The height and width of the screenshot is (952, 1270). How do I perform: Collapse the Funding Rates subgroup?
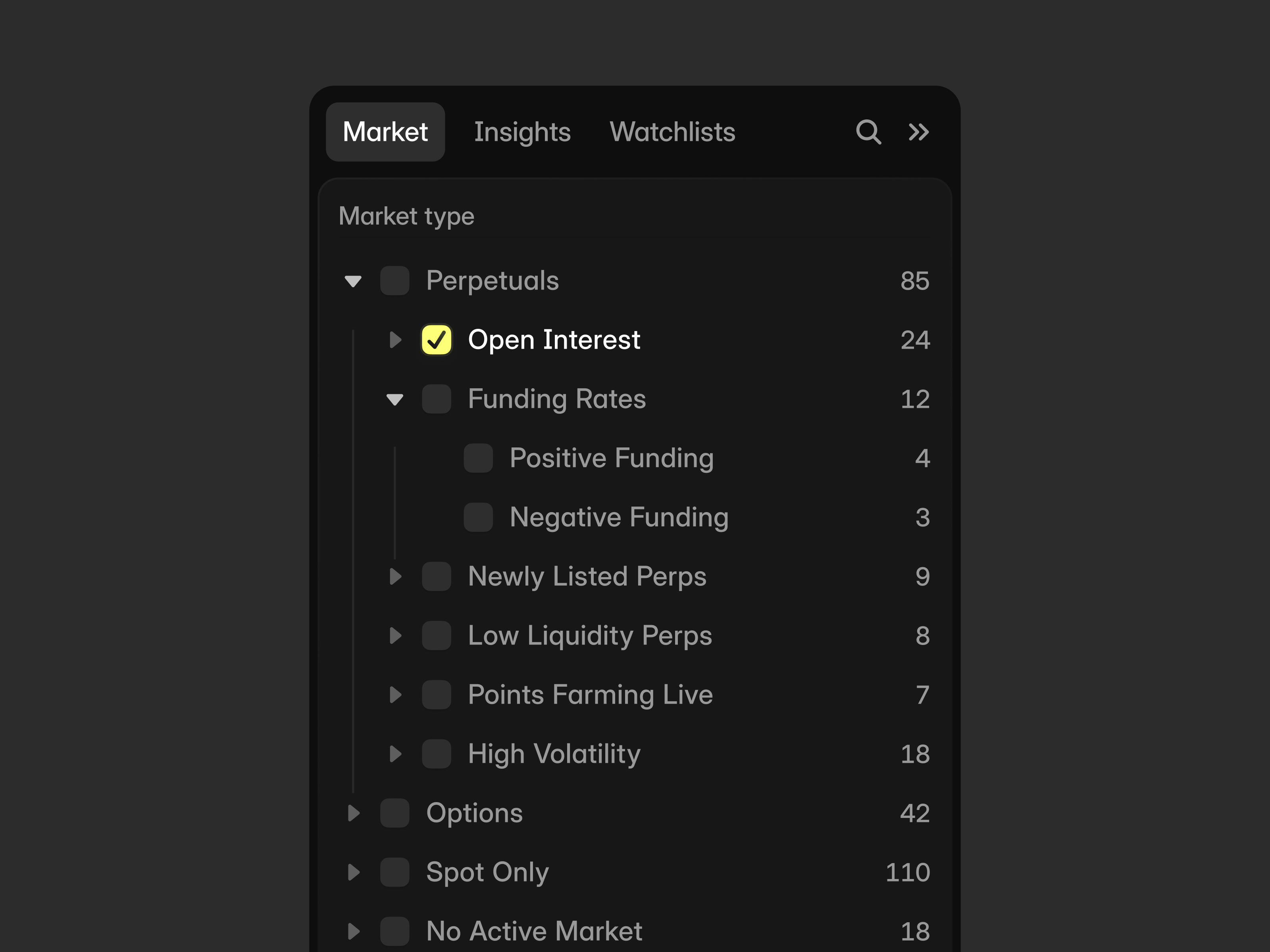pos(395,399)
